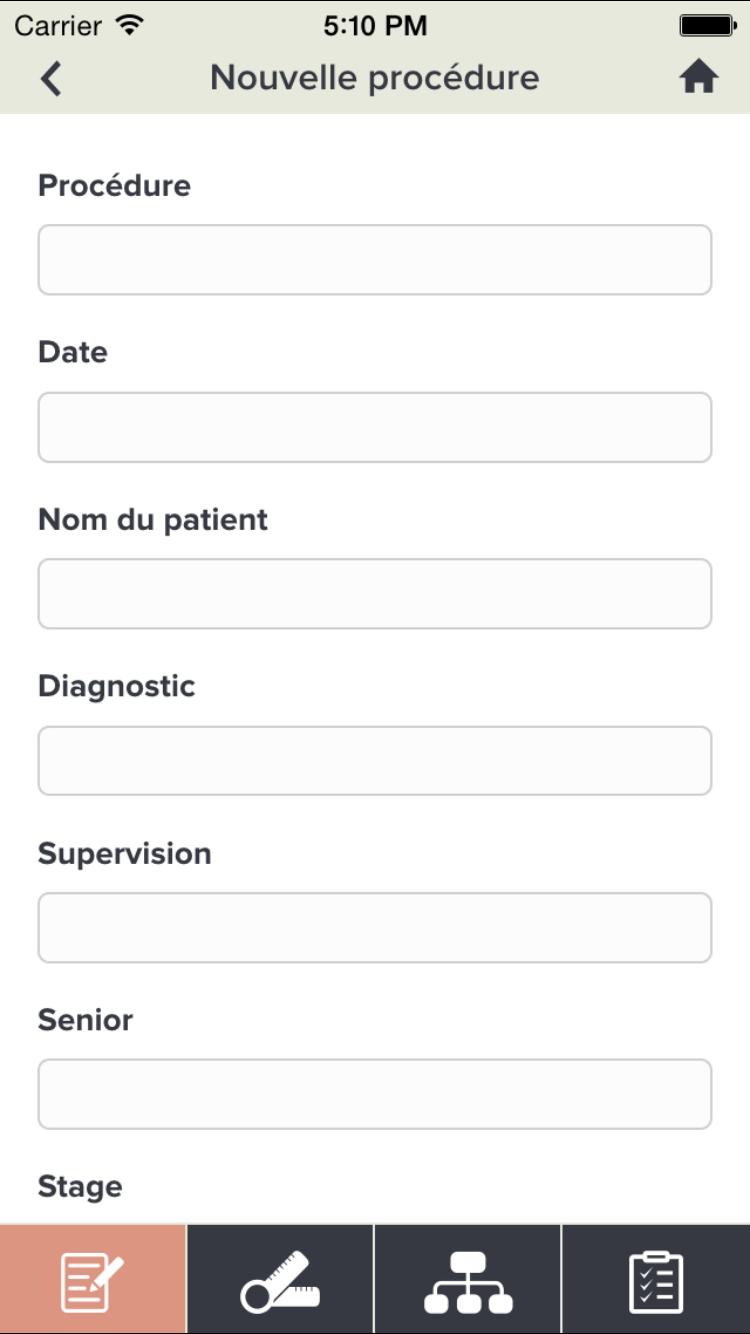Screen dimensions: 750x1334
Task: Tap the Wi-Fi signal icon
Action: click(x=130, y=25)
